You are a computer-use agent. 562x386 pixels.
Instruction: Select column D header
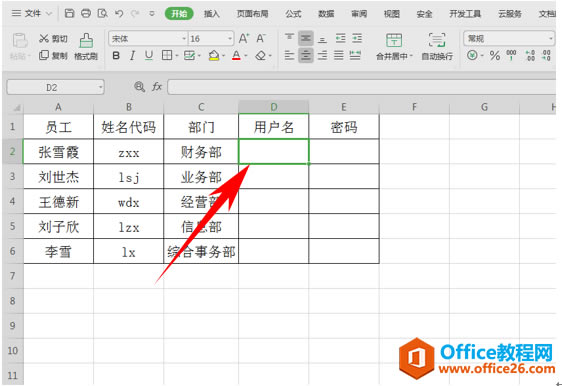[x=274, y=107]
